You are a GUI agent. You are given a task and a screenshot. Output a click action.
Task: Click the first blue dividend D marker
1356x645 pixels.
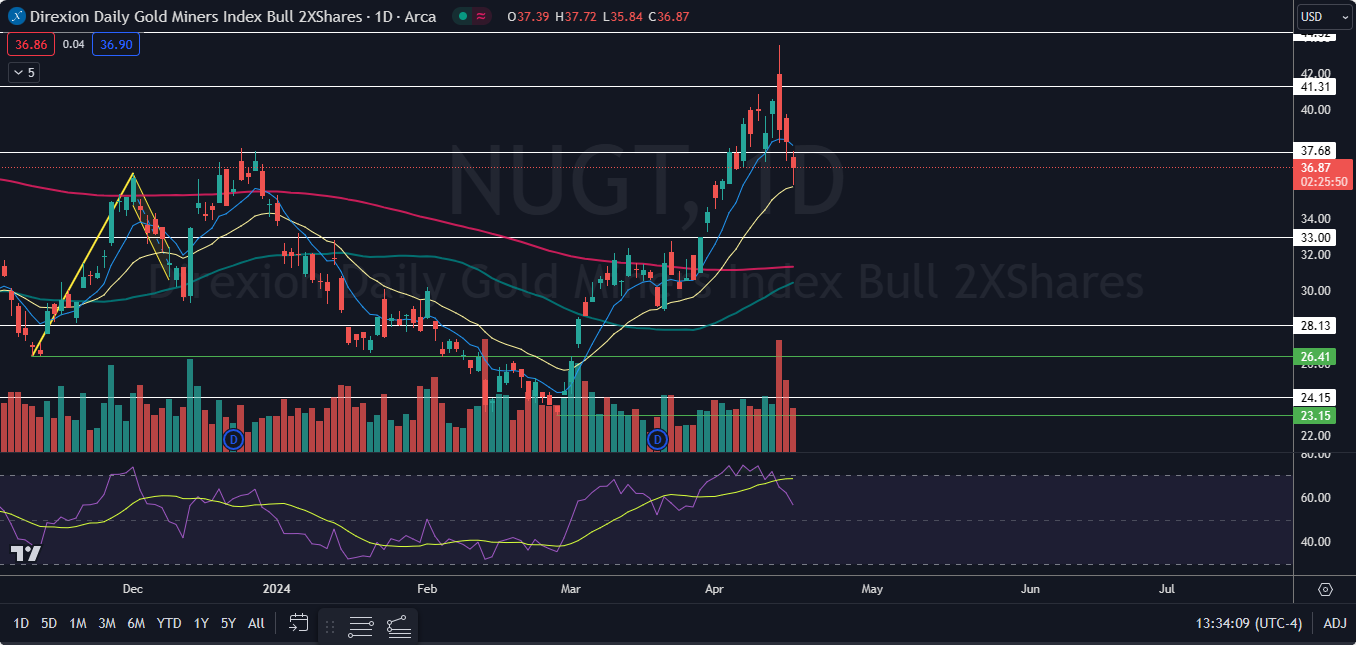(233, 439)
